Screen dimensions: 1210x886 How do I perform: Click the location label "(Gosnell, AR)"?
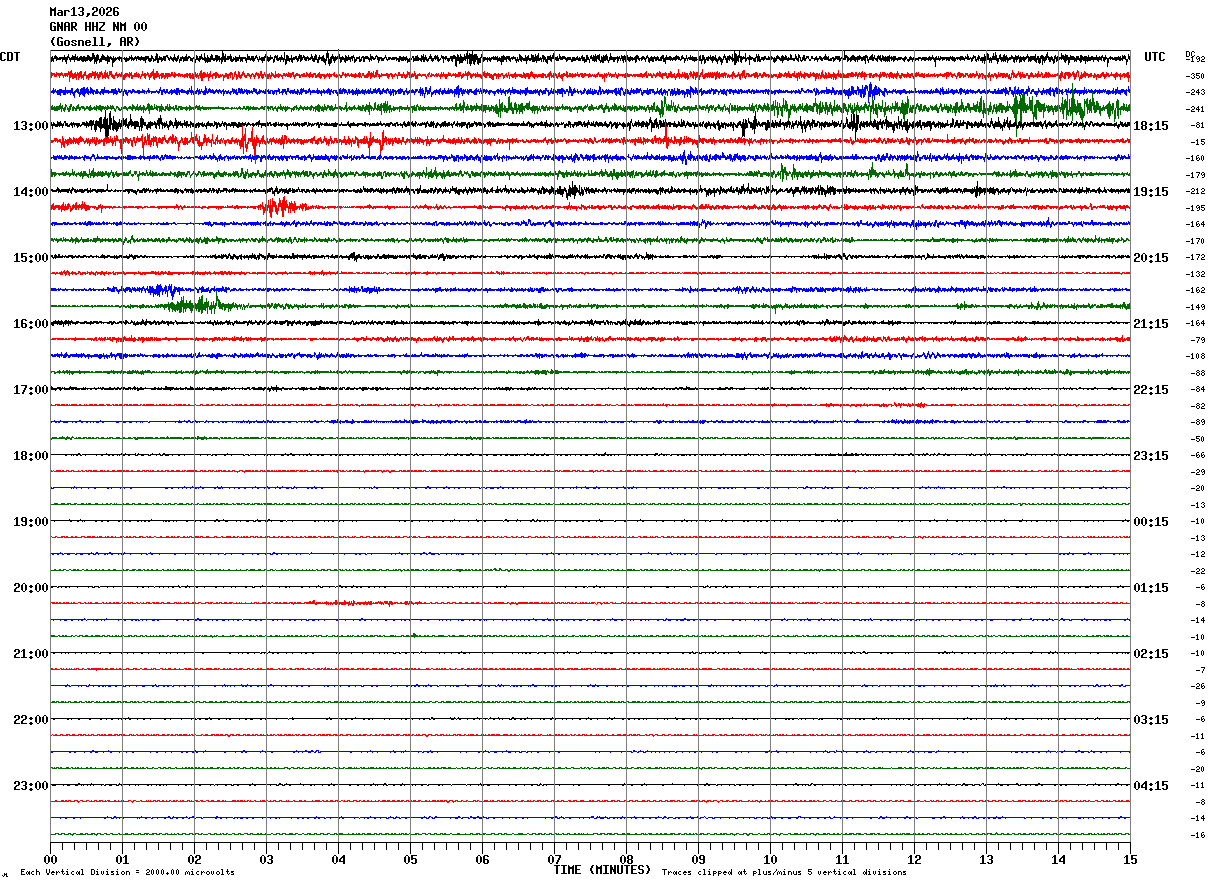95,42
